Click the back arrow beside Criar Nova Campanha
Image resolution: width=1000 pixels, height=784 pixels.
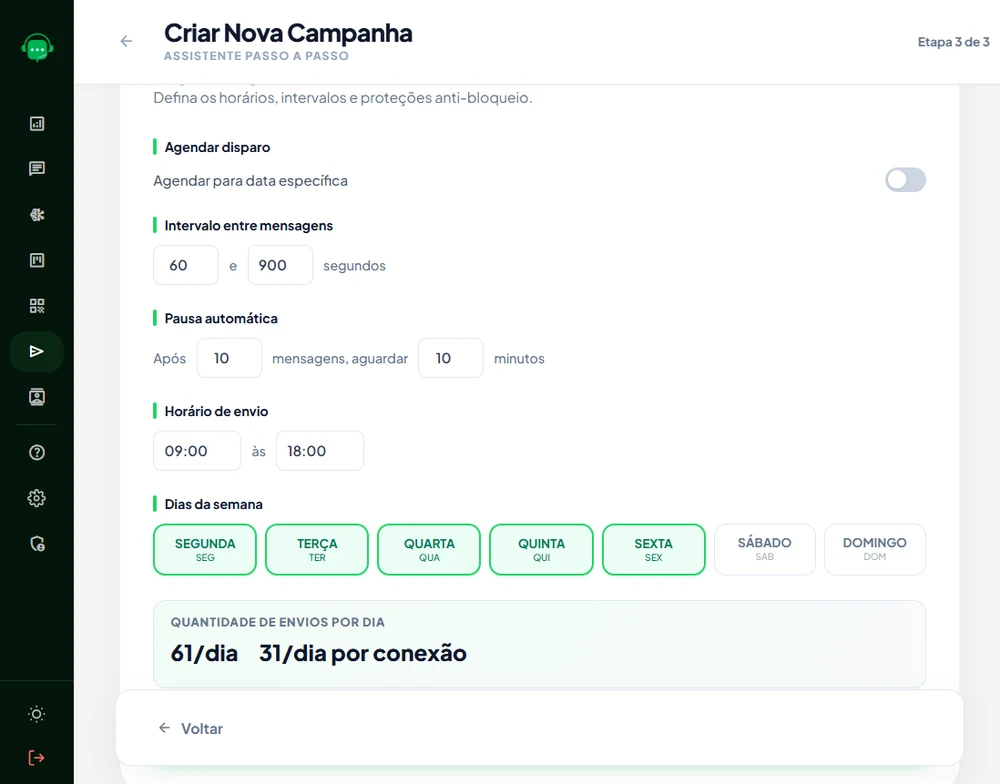126,41
